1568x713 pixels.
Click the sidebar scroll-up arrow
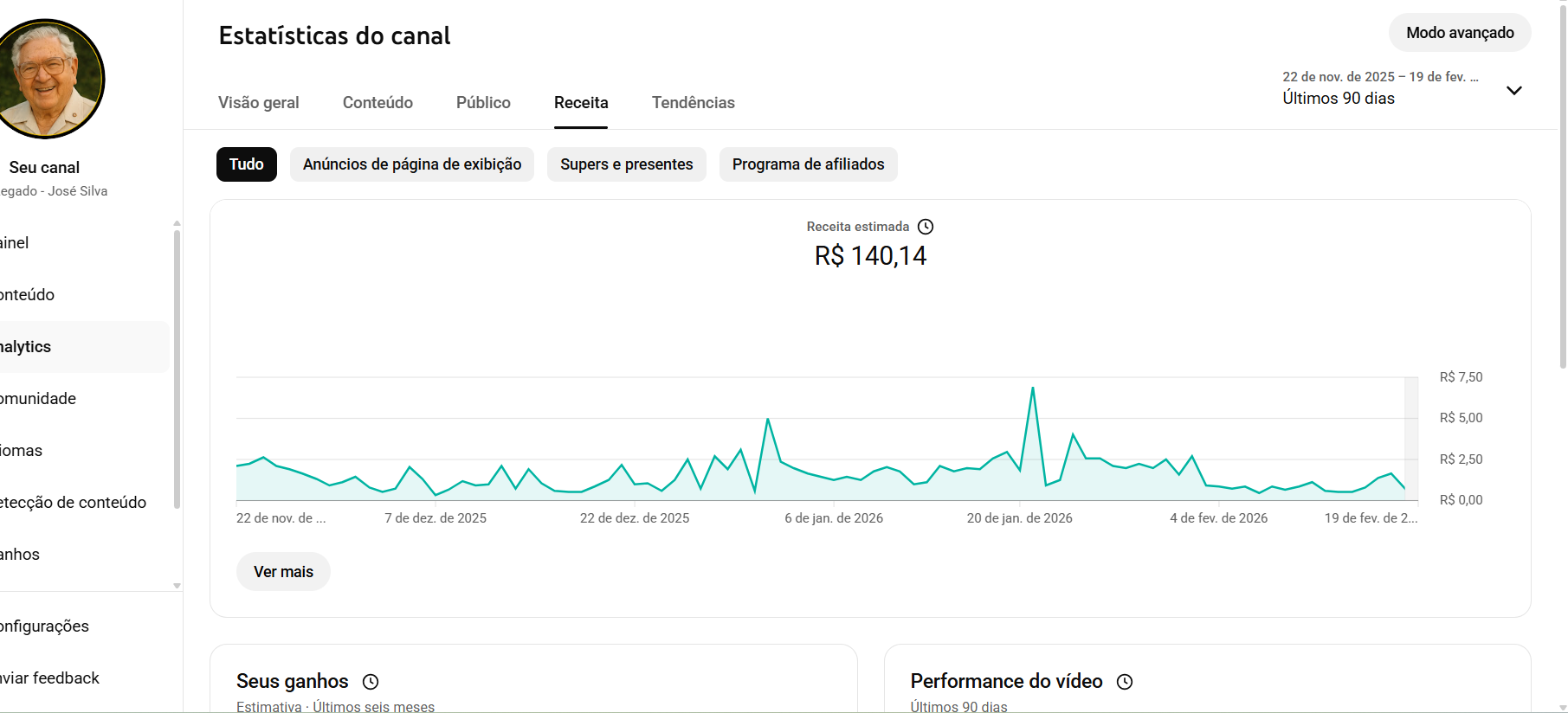pos(177,223)
